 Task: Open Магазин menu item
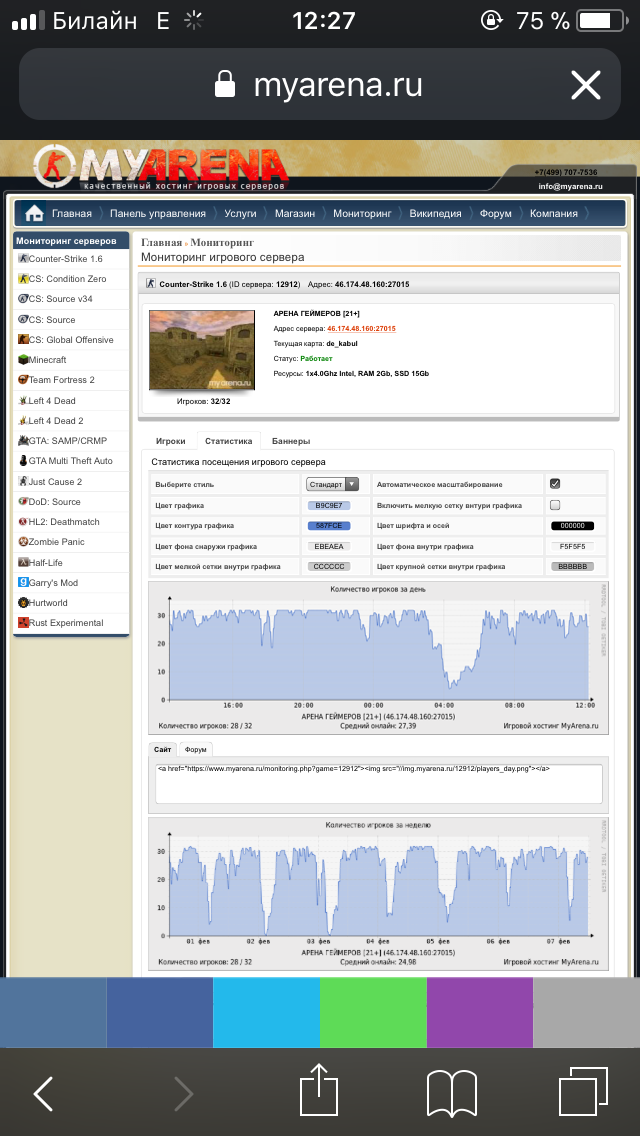pos(294,214)
